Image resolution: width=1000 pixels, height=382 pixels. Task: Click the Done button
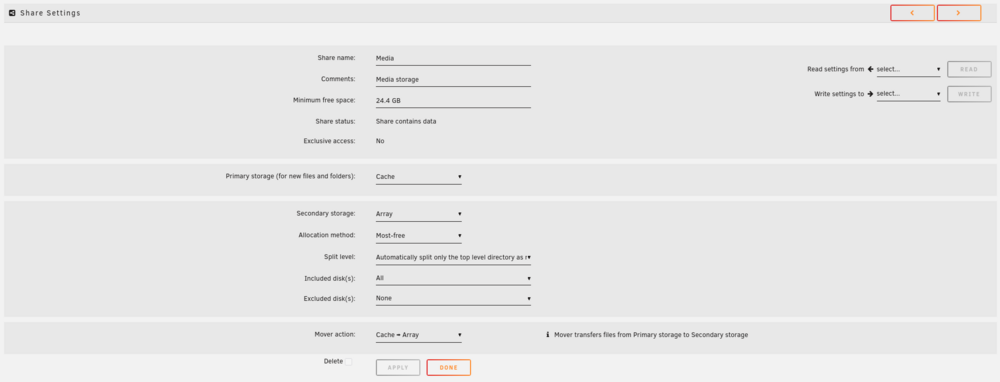[448, 367]
